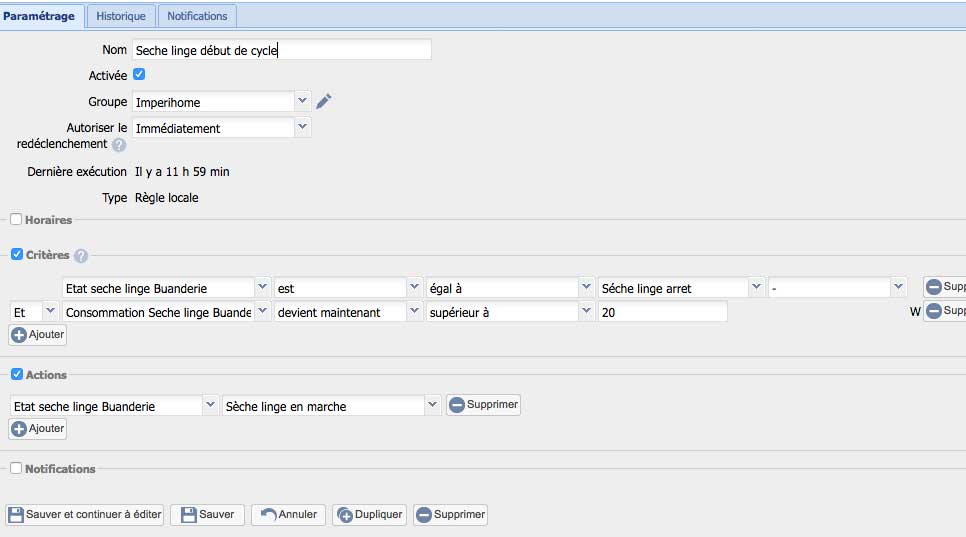The image size is (966, 537).
Task: Duplicate the rule with Dupliquer
Action: tap(370, 515)
